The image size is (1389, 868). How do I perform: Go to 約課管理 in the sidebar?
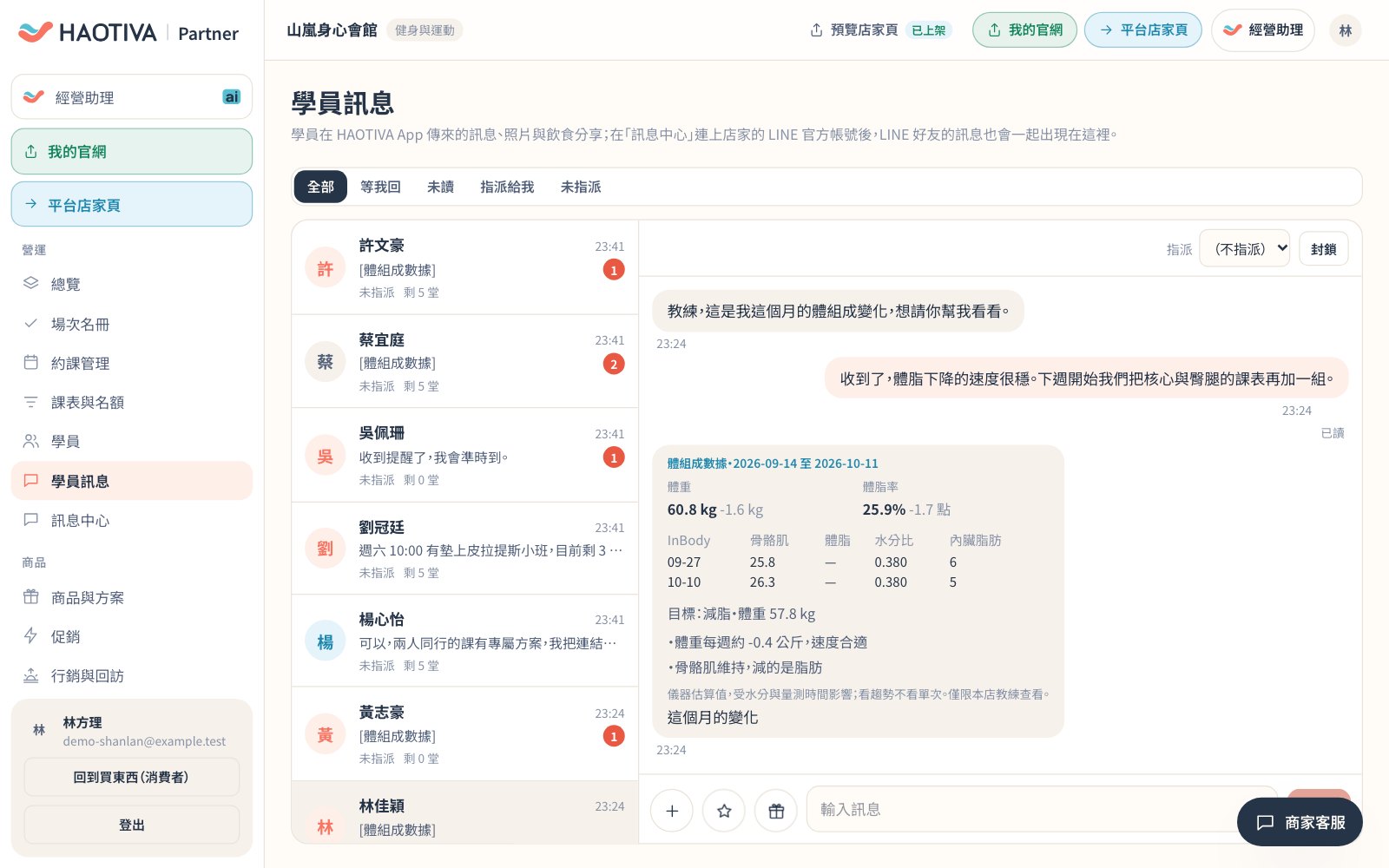point(132,363)
